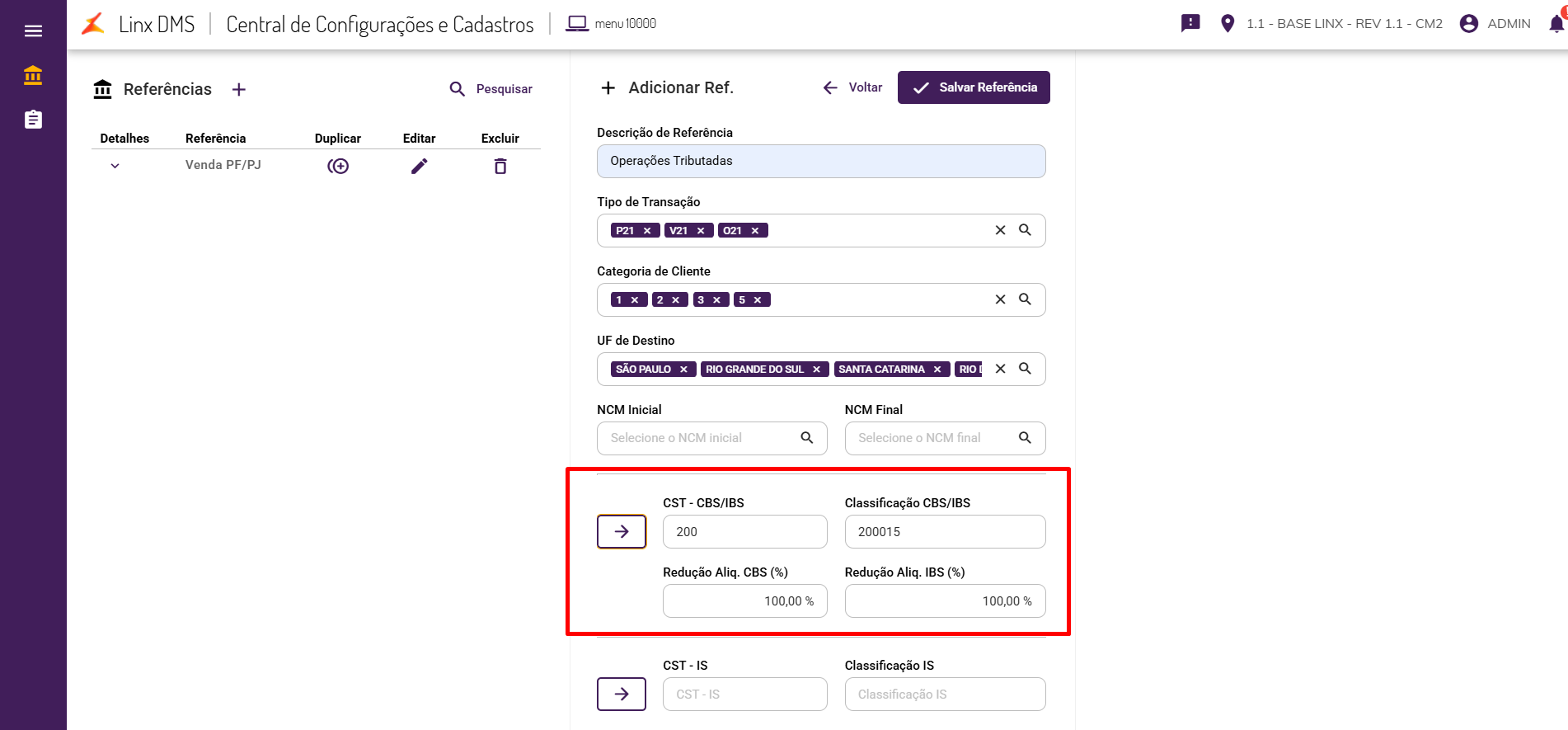Image resolution: width=1568 pixels, height=730 pixels.
Task: Click the clipboard icon in left sidebar
Action: point(33,120)
